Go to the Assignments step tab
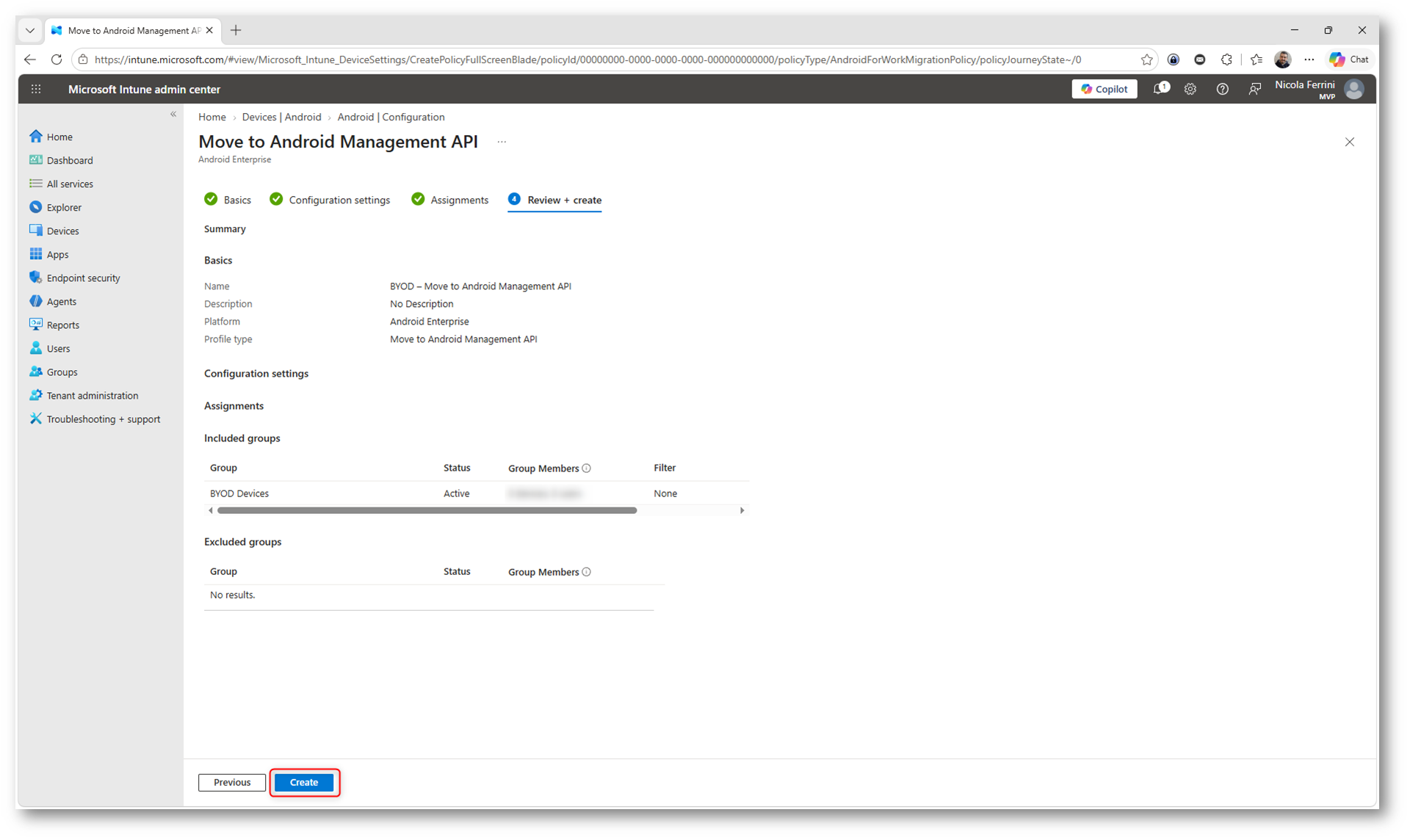 [x=449, y=200]
